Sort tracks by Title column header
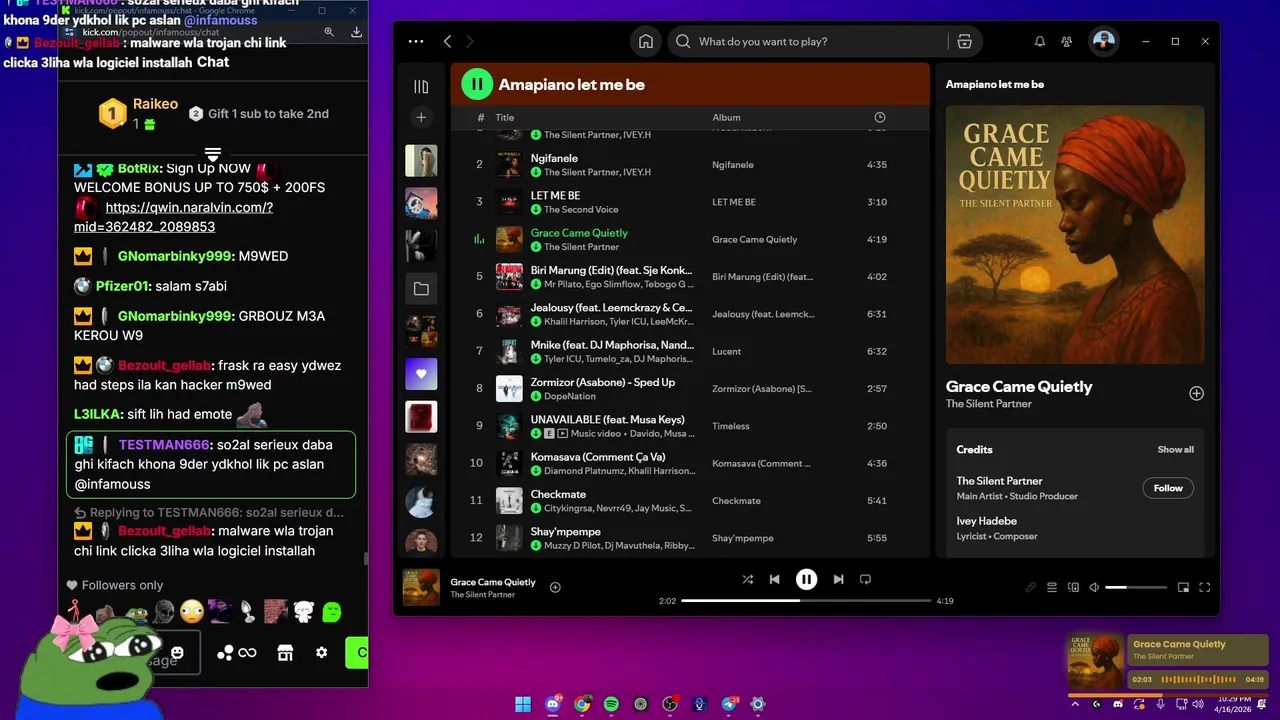This screenshot has width=1280, height=720. point(505,117)
